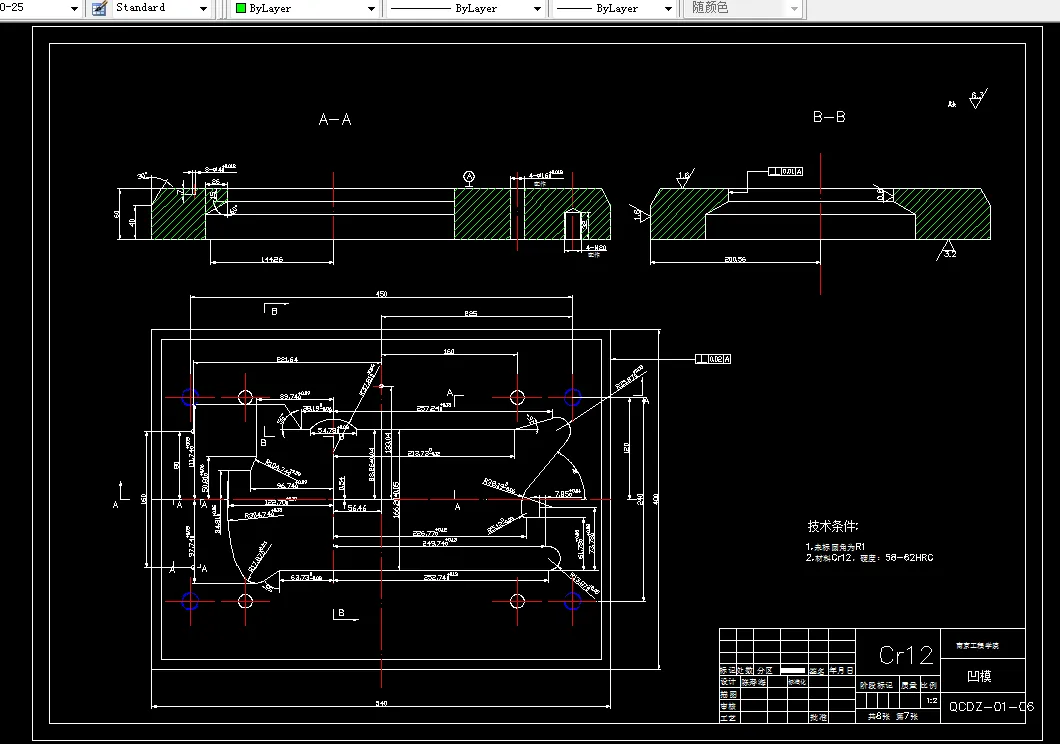1060x744 pixels.
Task: Click the 3.2 surface roughness symbol
Action: (949, 251)
